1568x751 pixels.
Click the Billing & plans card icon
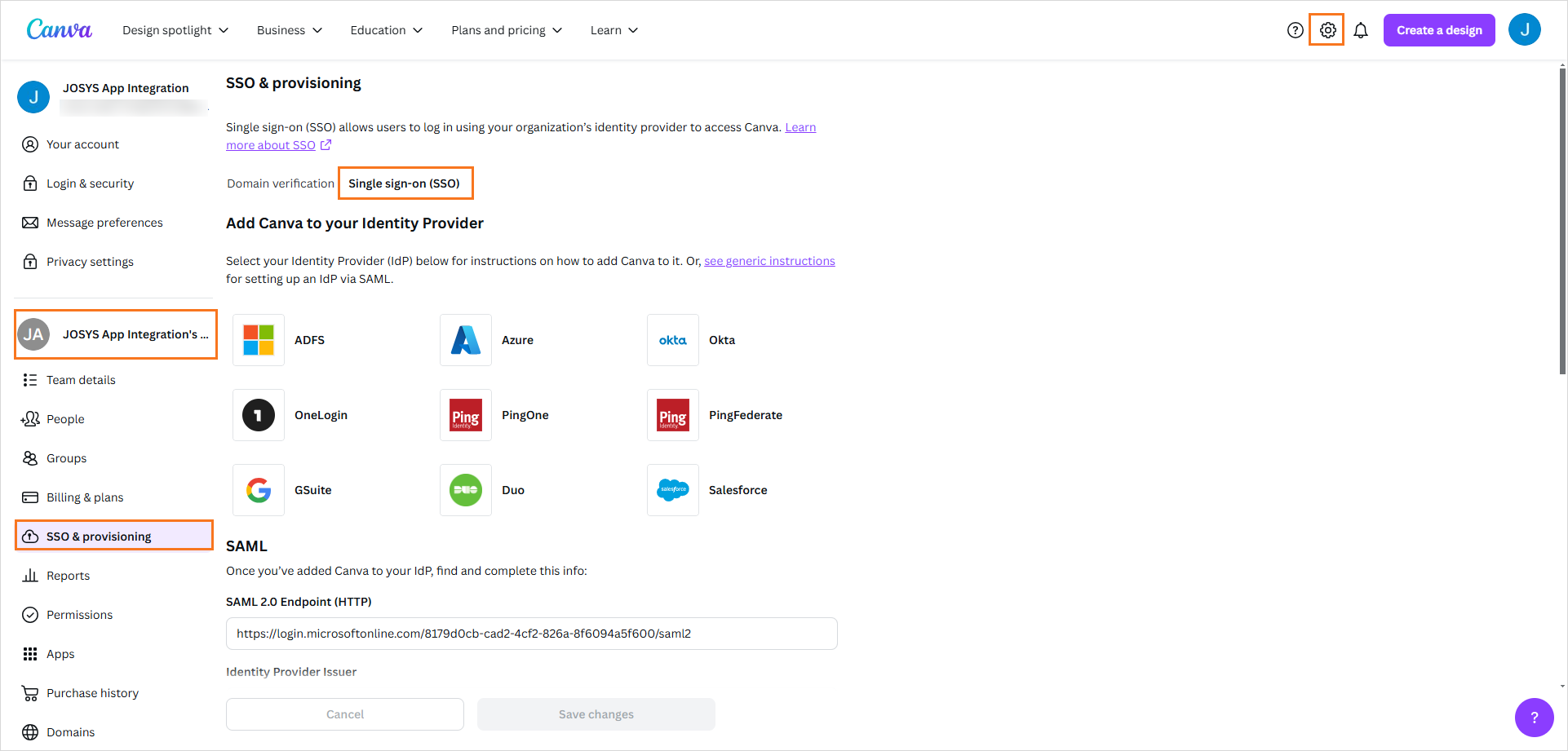click(30, 497)
